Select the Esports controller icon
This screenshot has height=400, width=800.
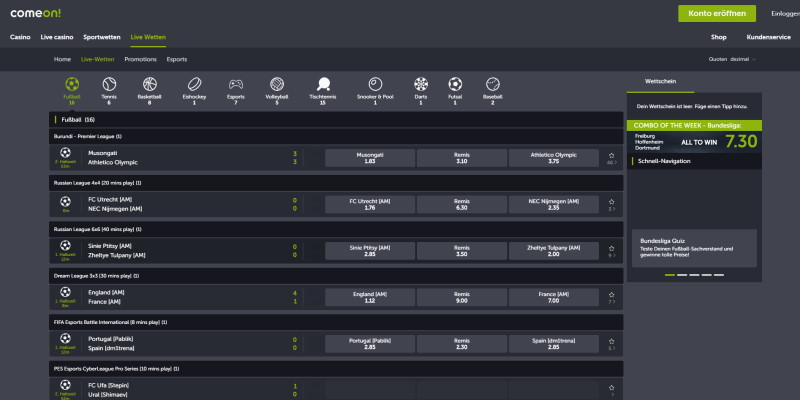click(x=236, y=84)
